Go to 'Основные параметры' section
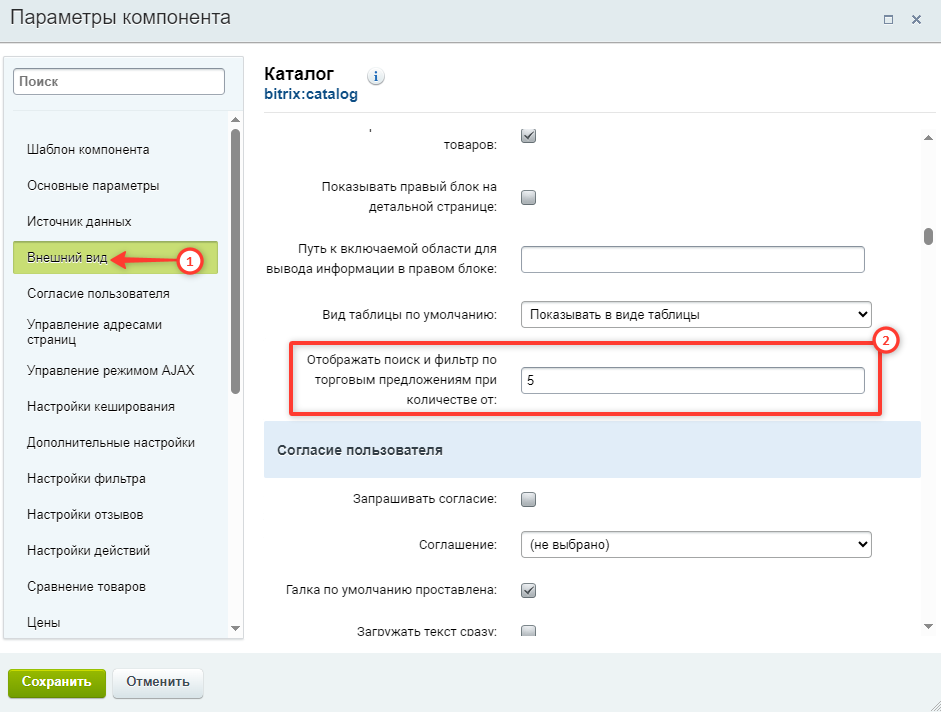941x712 pixels. coord(93,186)
